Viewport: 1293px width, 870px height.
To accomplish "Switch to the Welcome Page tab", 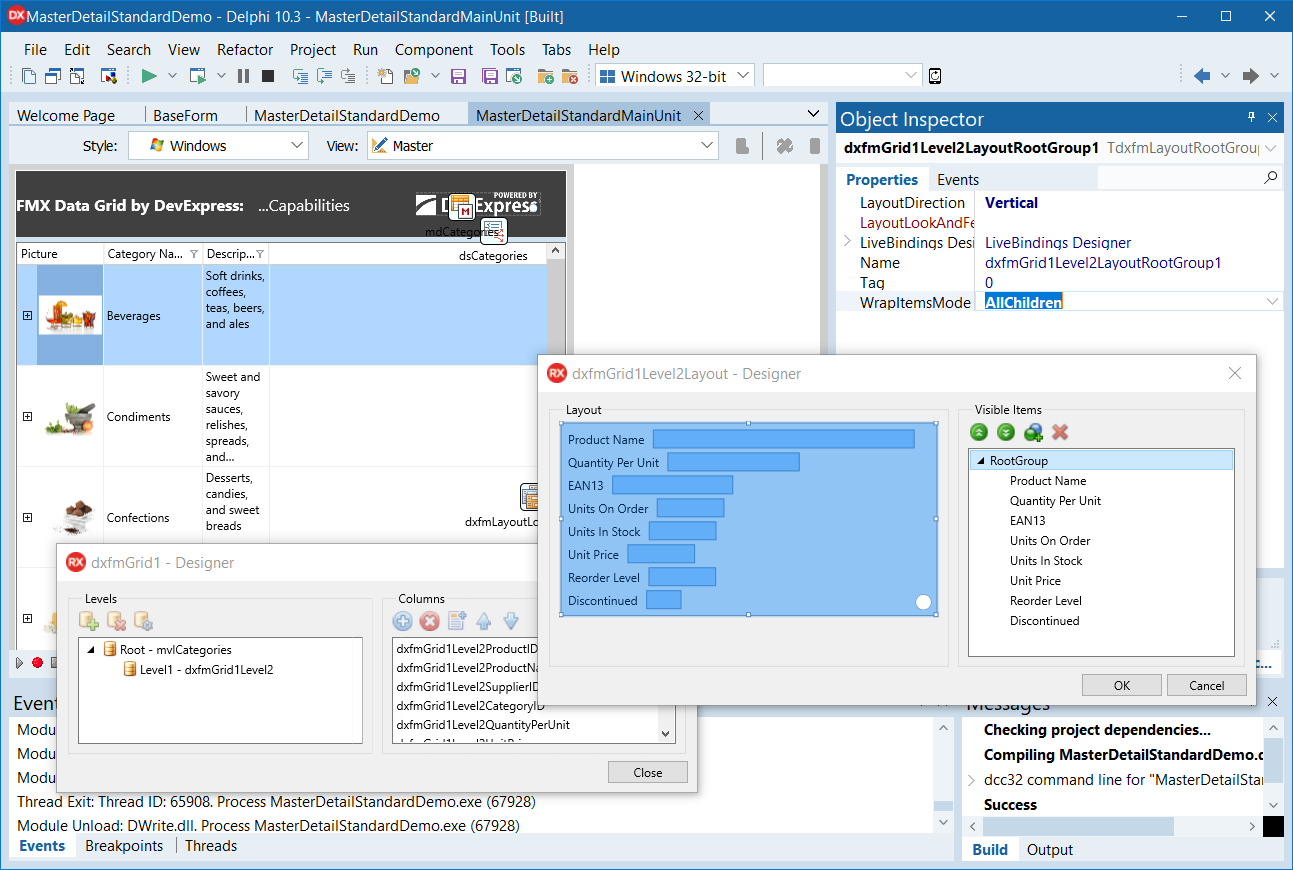I will pyautogui.click(x=66, y=115).
